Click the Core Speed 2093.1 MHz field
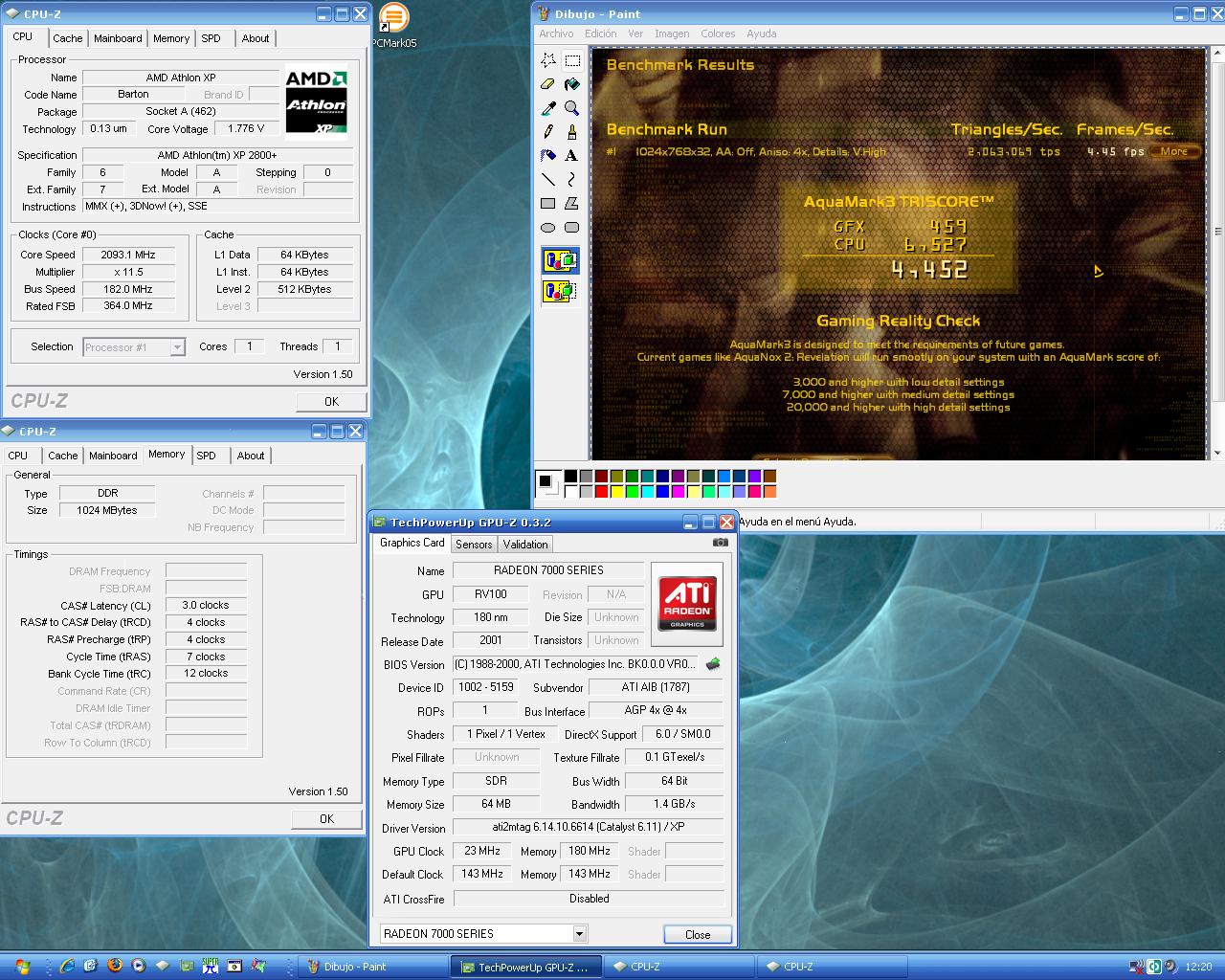Image resolution: width=1225 pixels, height=980 pixels. click(x=128, y=255)
